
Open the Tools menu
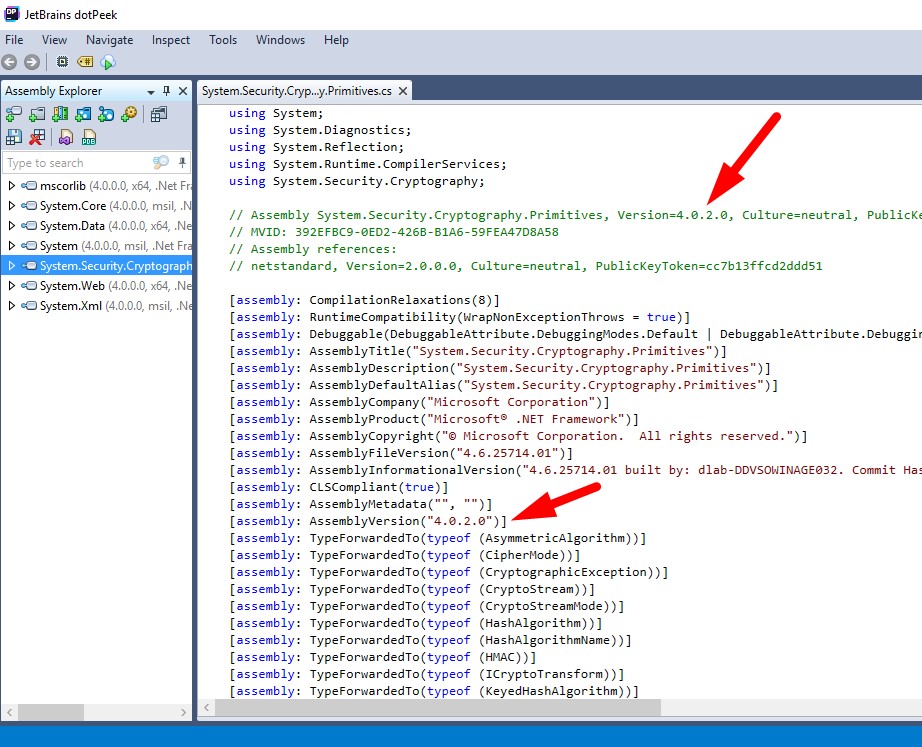pos(223,40)
